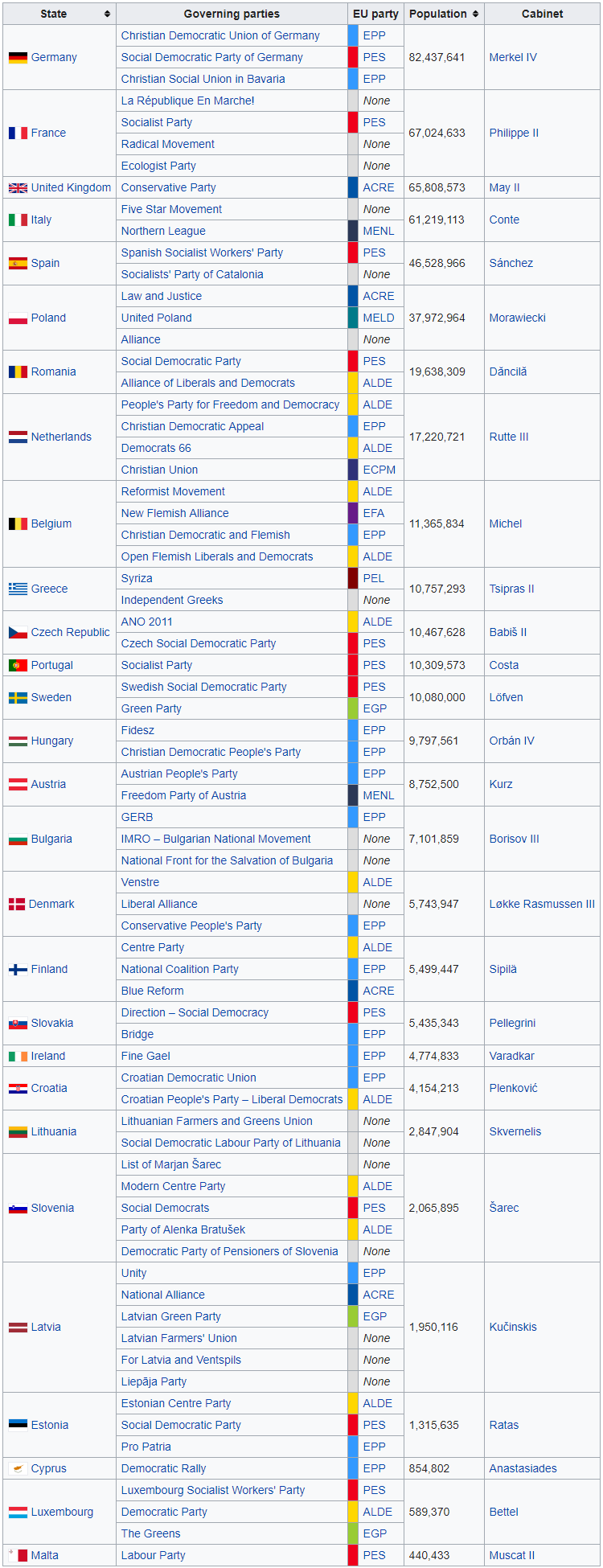Screen dimensions: 603x1568
Task: Sort table by State column arrows
Action: (x=107, y=14)
